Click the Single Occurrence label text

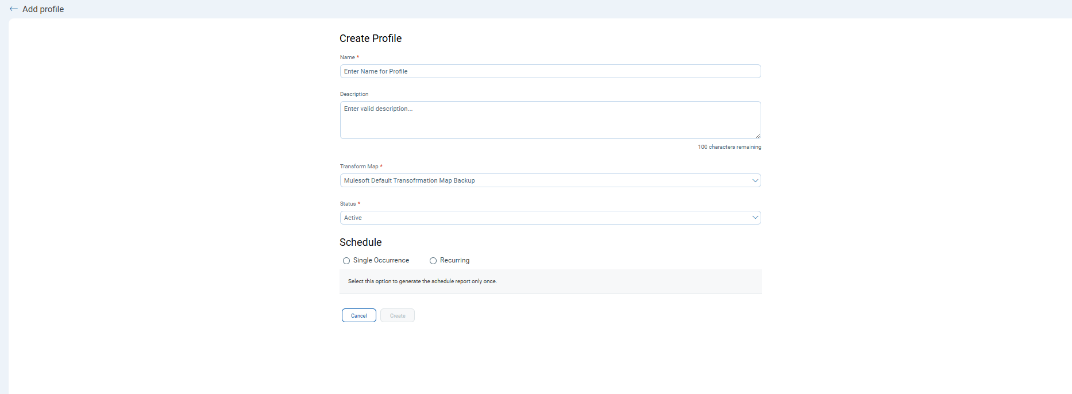[381, 261]
